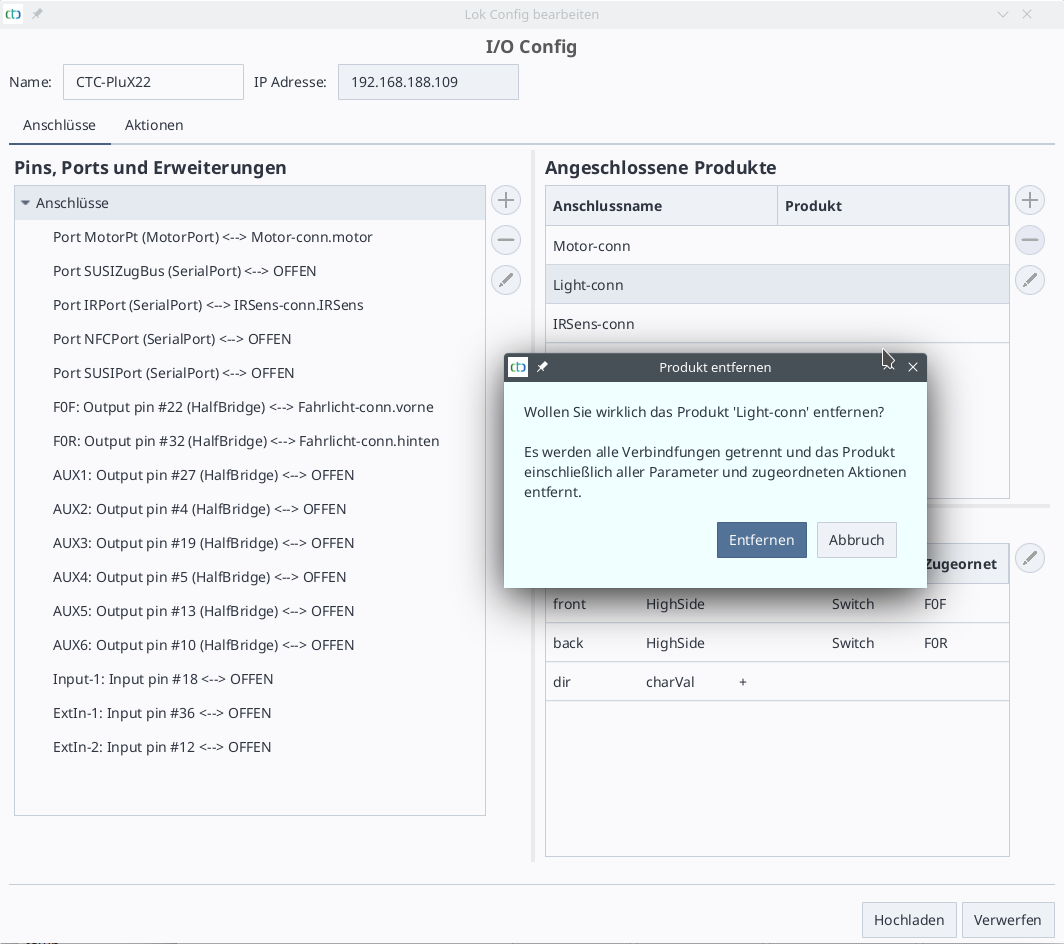The height and width of the screenshot is (944, 1064).
Task: Switch to the Aktionen tab
Action: (154, 125)
